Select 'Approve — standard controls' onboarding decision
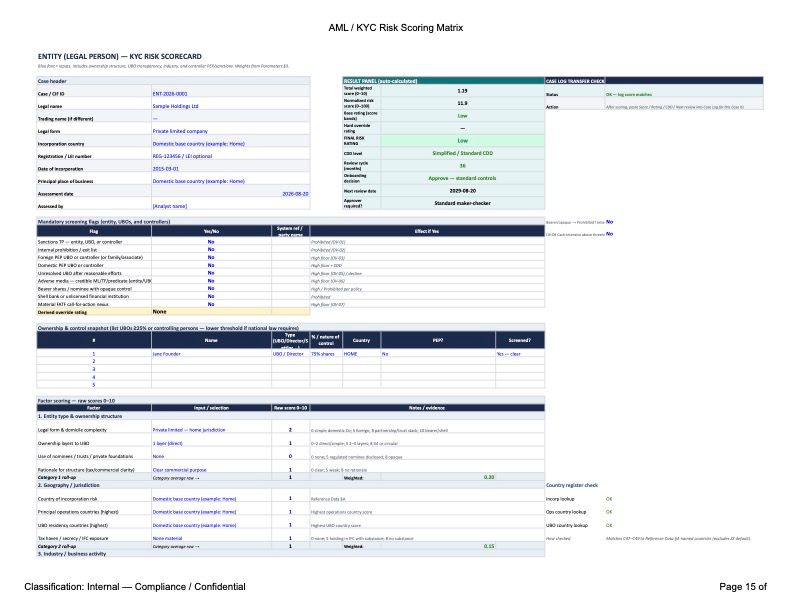792x612 pixels. 462,178
